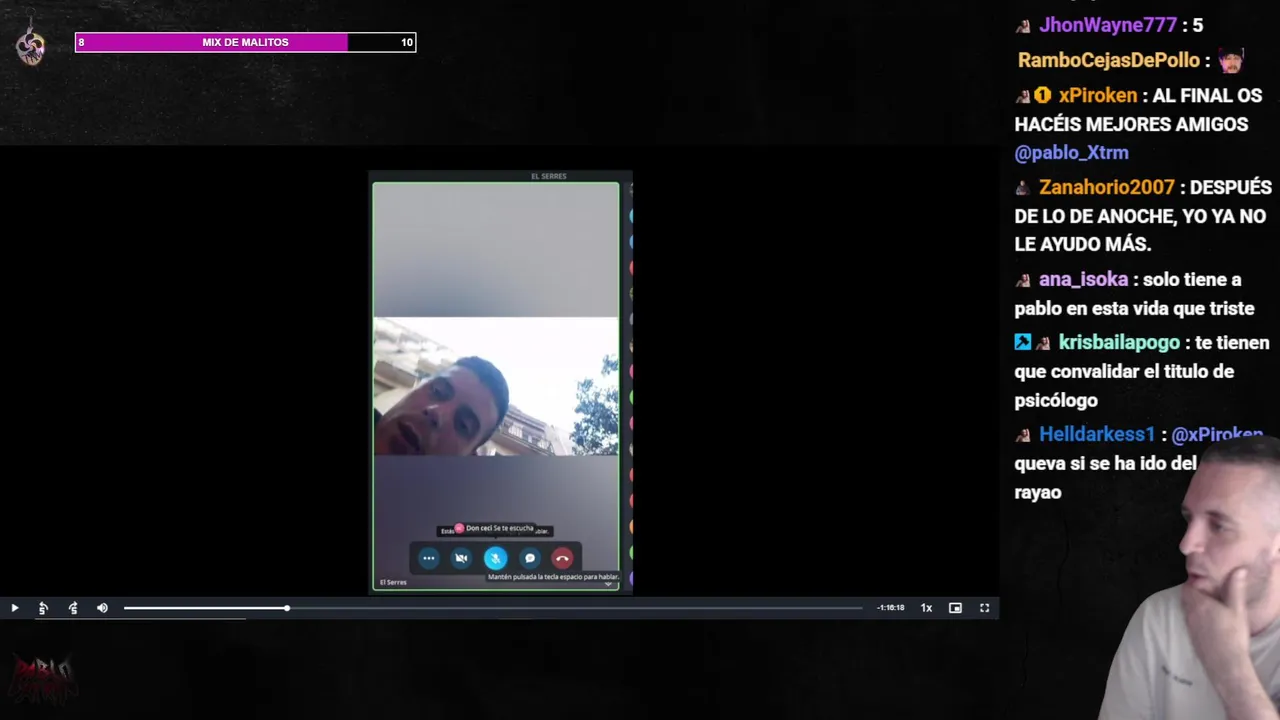Click the blue badge beside krisbailapogo

[x=1022, y=342]
